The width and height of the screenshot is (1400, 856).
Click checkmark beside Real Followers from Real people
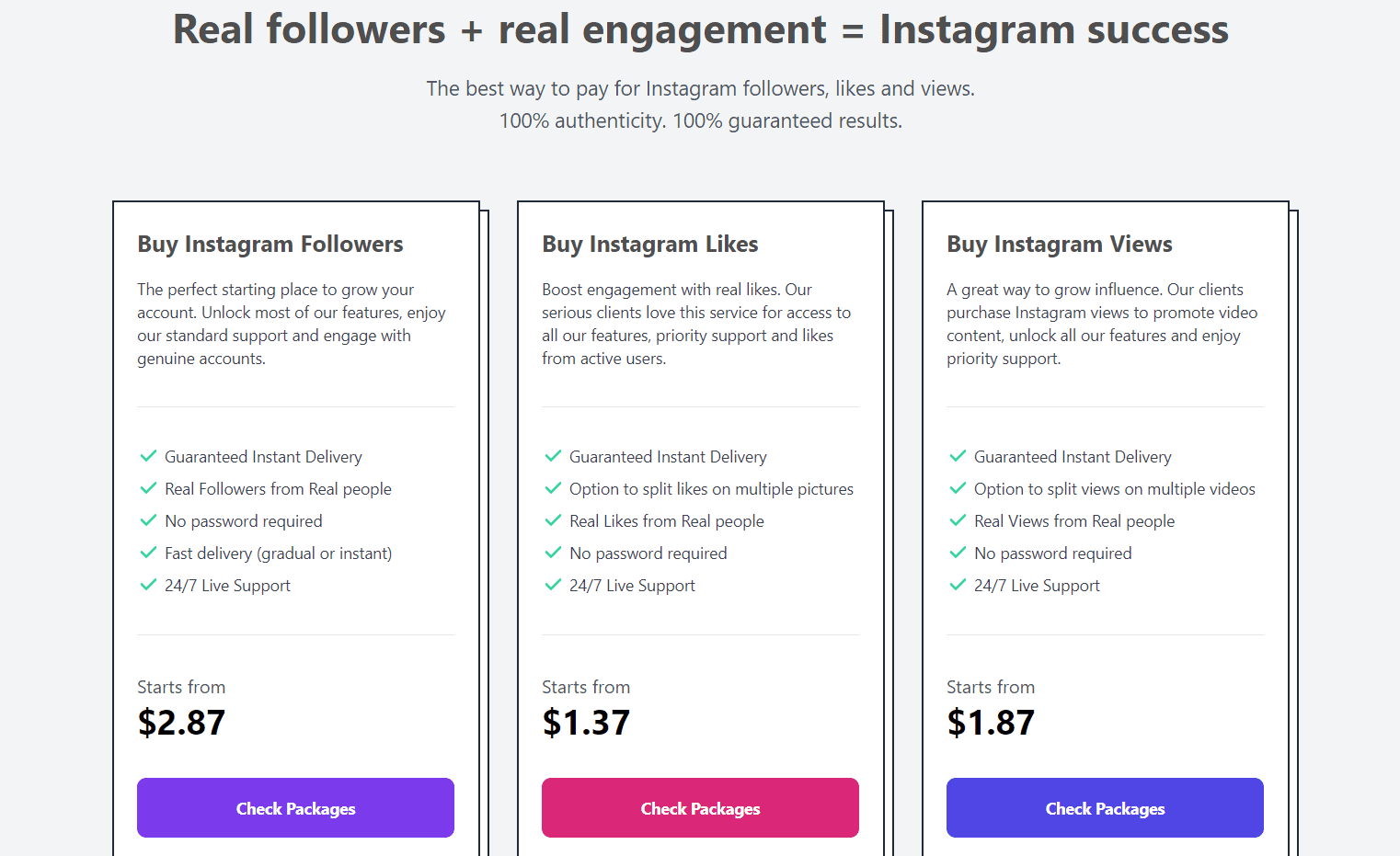[148, 488]
